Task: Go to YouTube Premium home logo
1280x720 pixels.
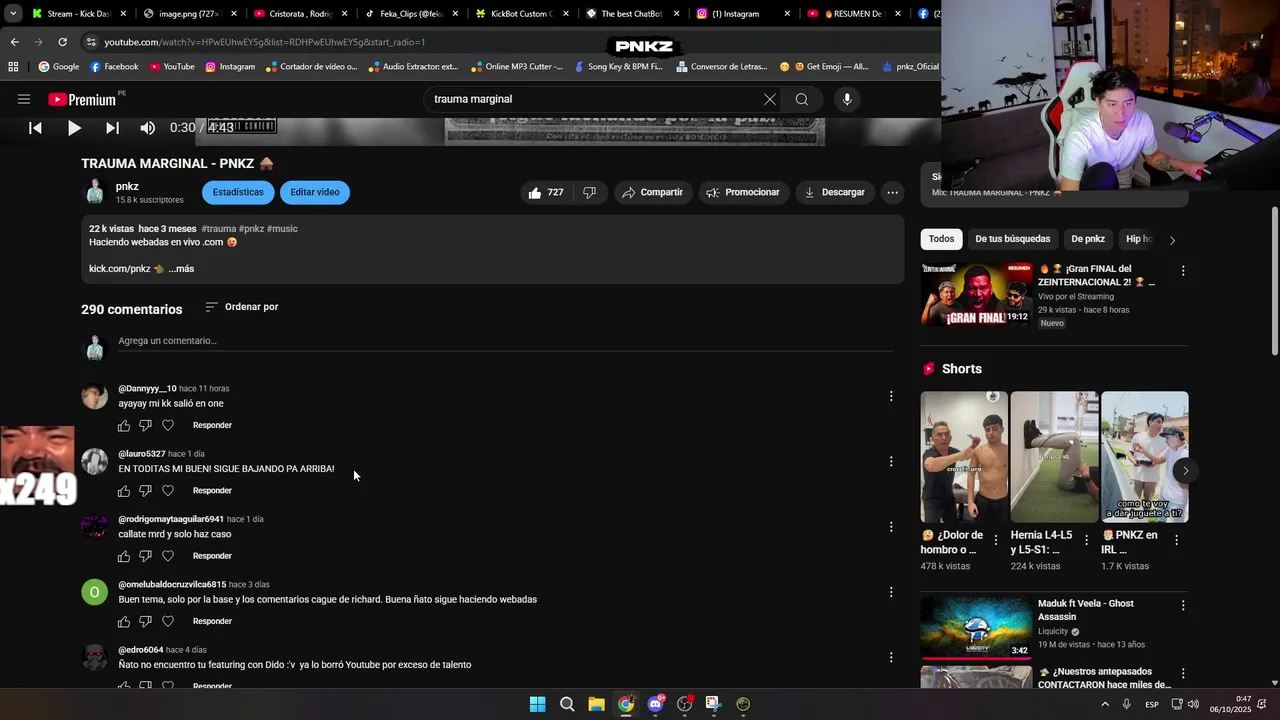Action: click(82, 99)
